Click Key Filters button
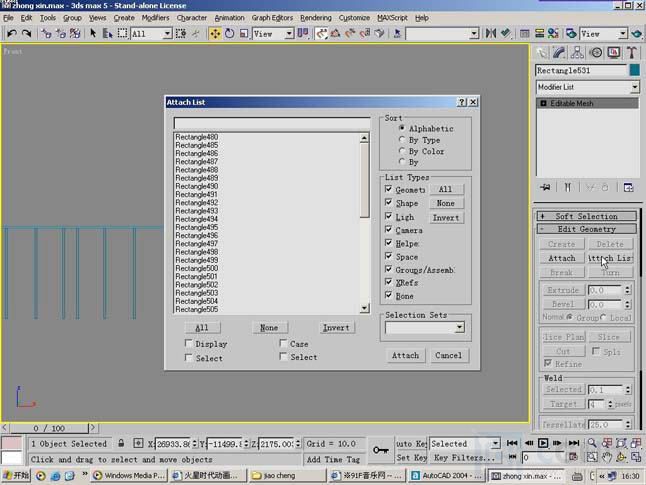This screenshot has height=485, width=646. coord(464,457)
